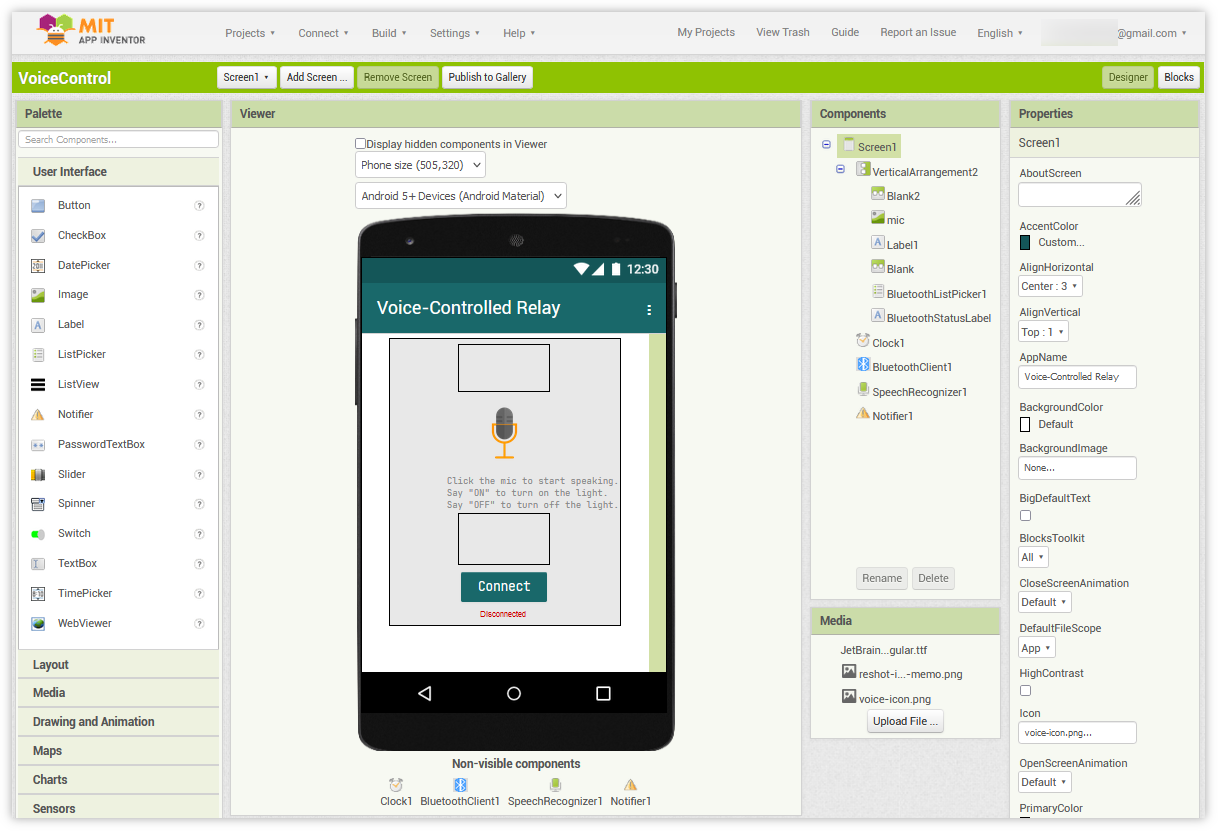This screenshot has width=1218, height=831.
Task: Click the Notifier component icon in Palette
Action: click(x=38, y=415)
